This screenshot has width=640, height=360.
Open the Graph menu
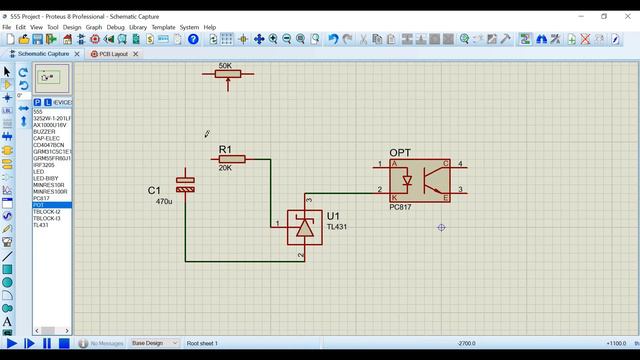[94, 27]
